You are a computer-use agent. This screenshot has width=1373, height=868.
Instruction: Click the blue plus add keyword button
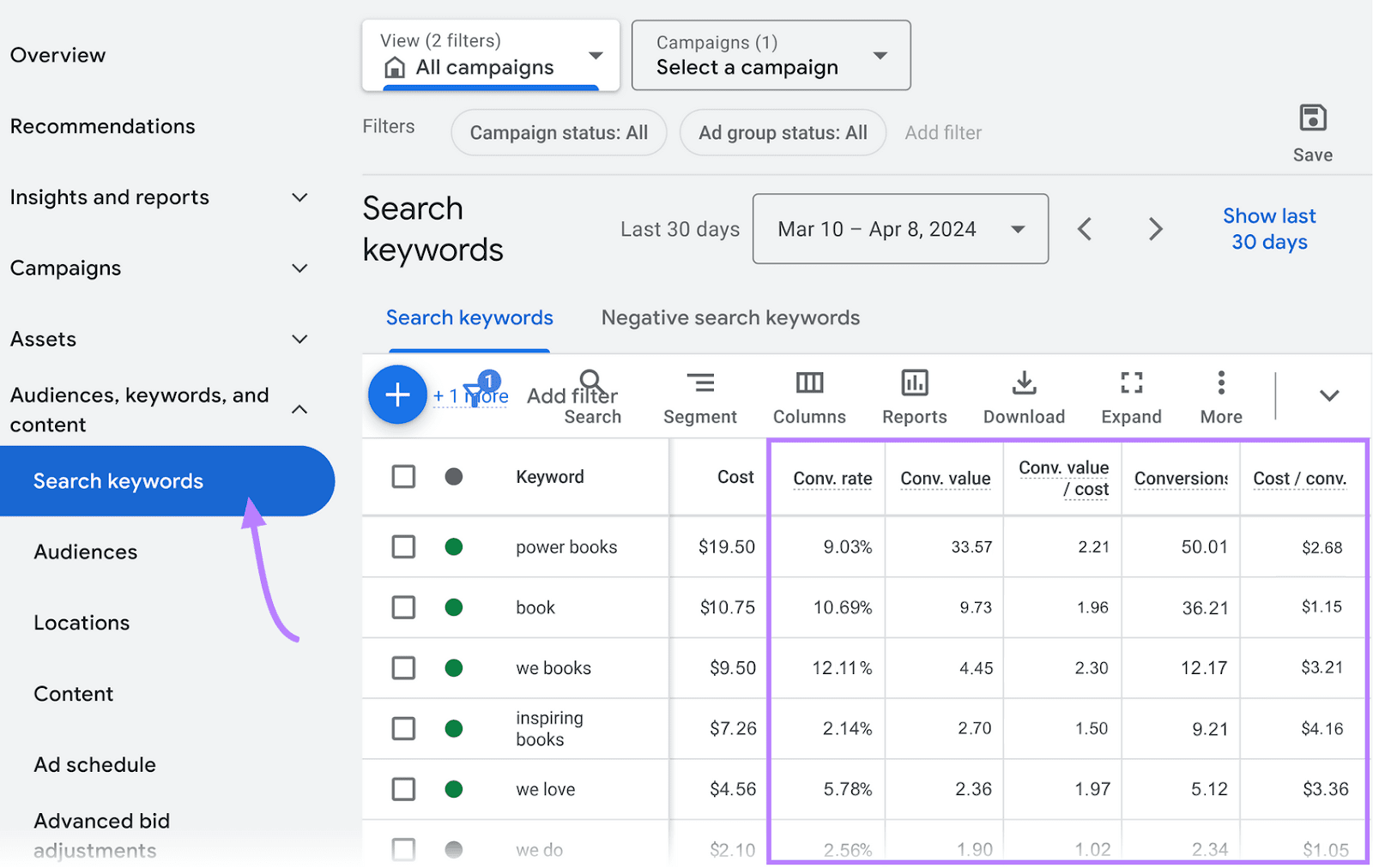coord(396,395)
